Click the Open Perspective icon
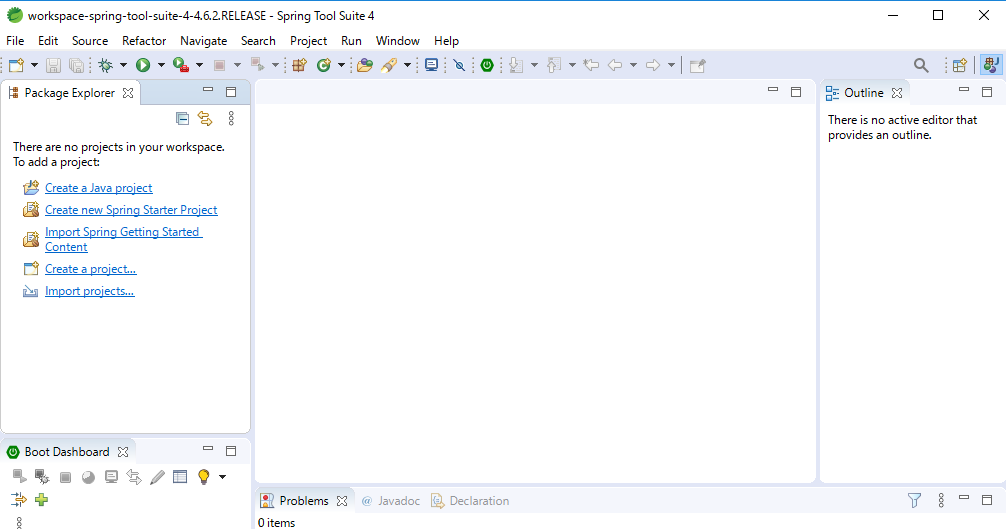1006x529 pixels. pos(960,65)
